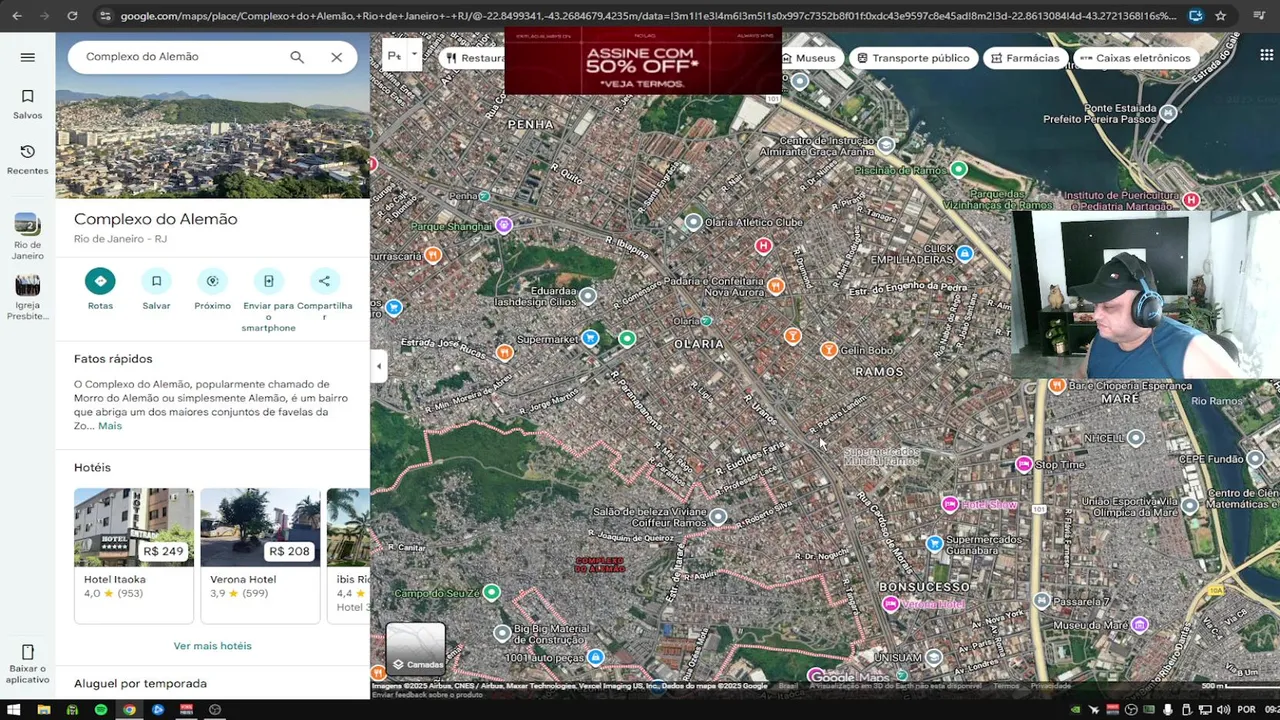Click the Parque Shanghai map marker

pos(504,225)
